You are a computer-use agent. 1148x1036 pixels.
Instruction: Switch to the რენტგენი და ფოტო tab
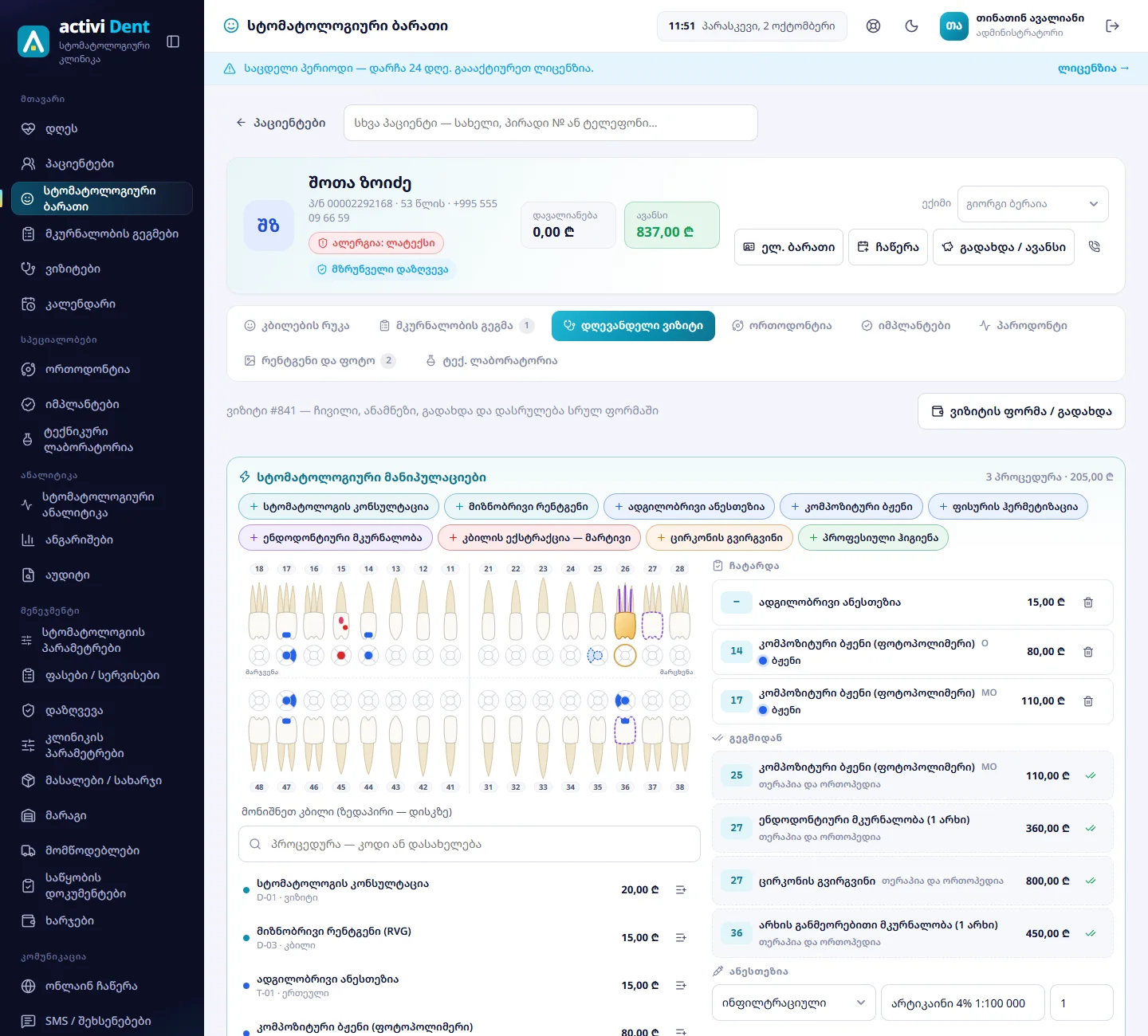(319, 361)
